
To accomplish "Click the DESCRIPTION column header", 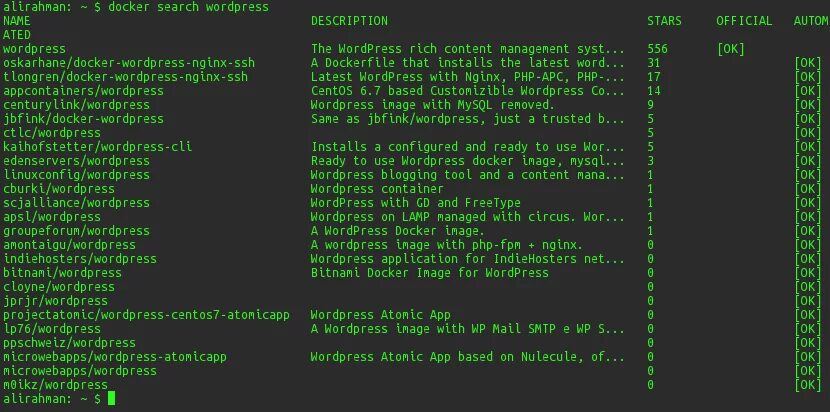I will [349, 21].
